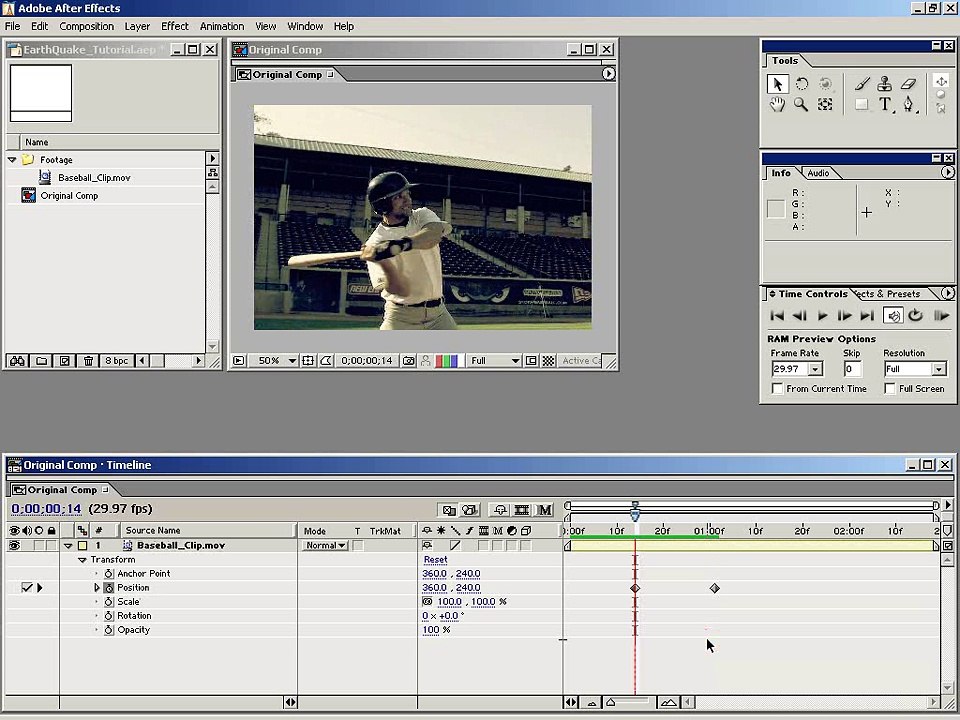
Task: Open the Frame Rate 29.97 dropdown
Action: pos(815,369)
